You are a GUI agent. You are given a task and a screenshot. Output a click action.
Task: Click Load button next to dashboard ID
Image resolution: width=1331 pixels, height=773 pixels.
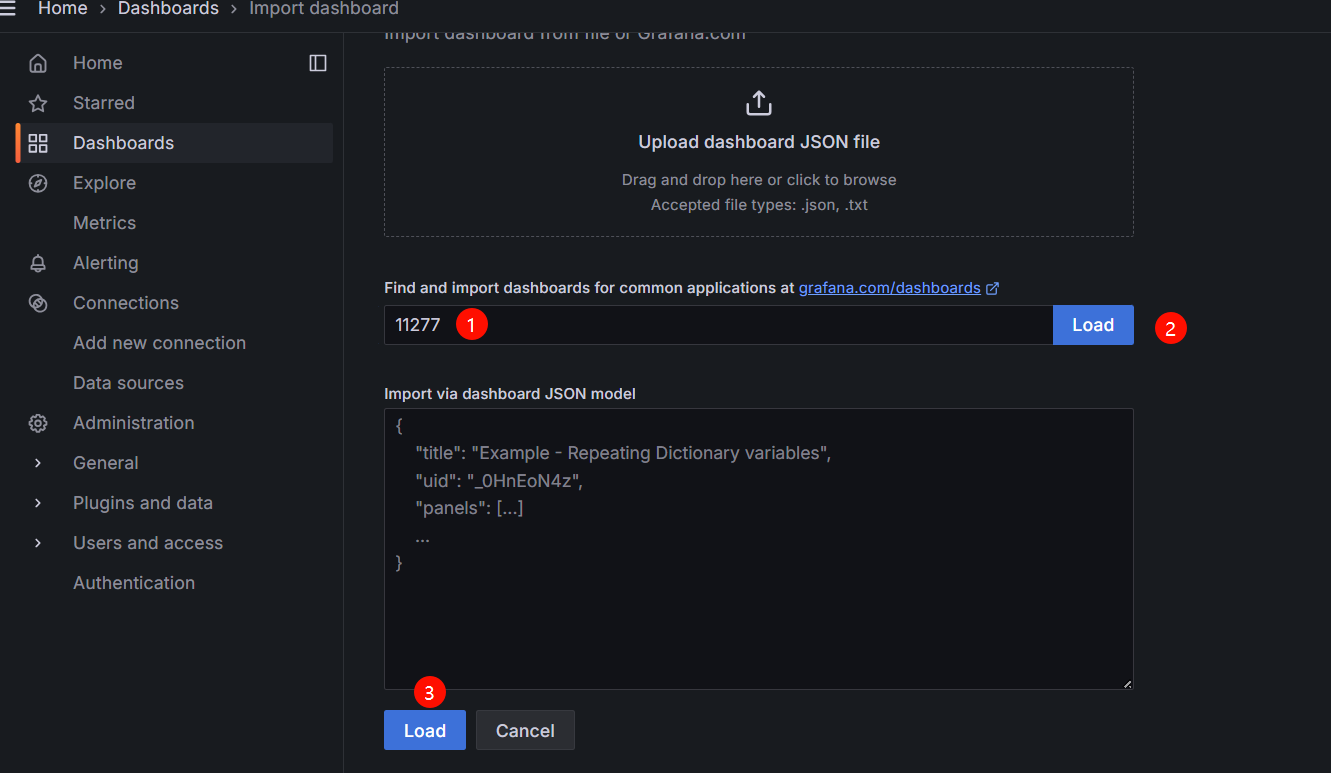pos(1092,325)
